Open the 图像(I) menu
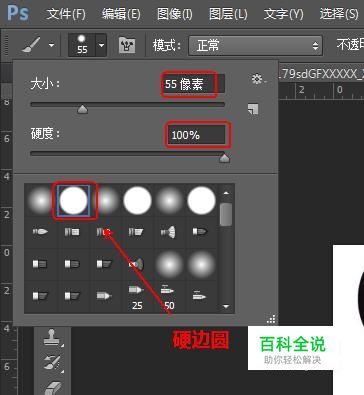Viewport: 364px width, 395px height. pos(174,14)
